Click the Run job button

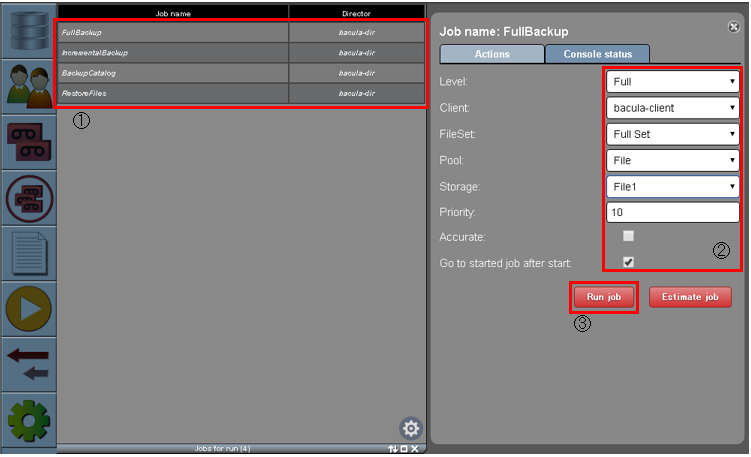pos(603,297)
